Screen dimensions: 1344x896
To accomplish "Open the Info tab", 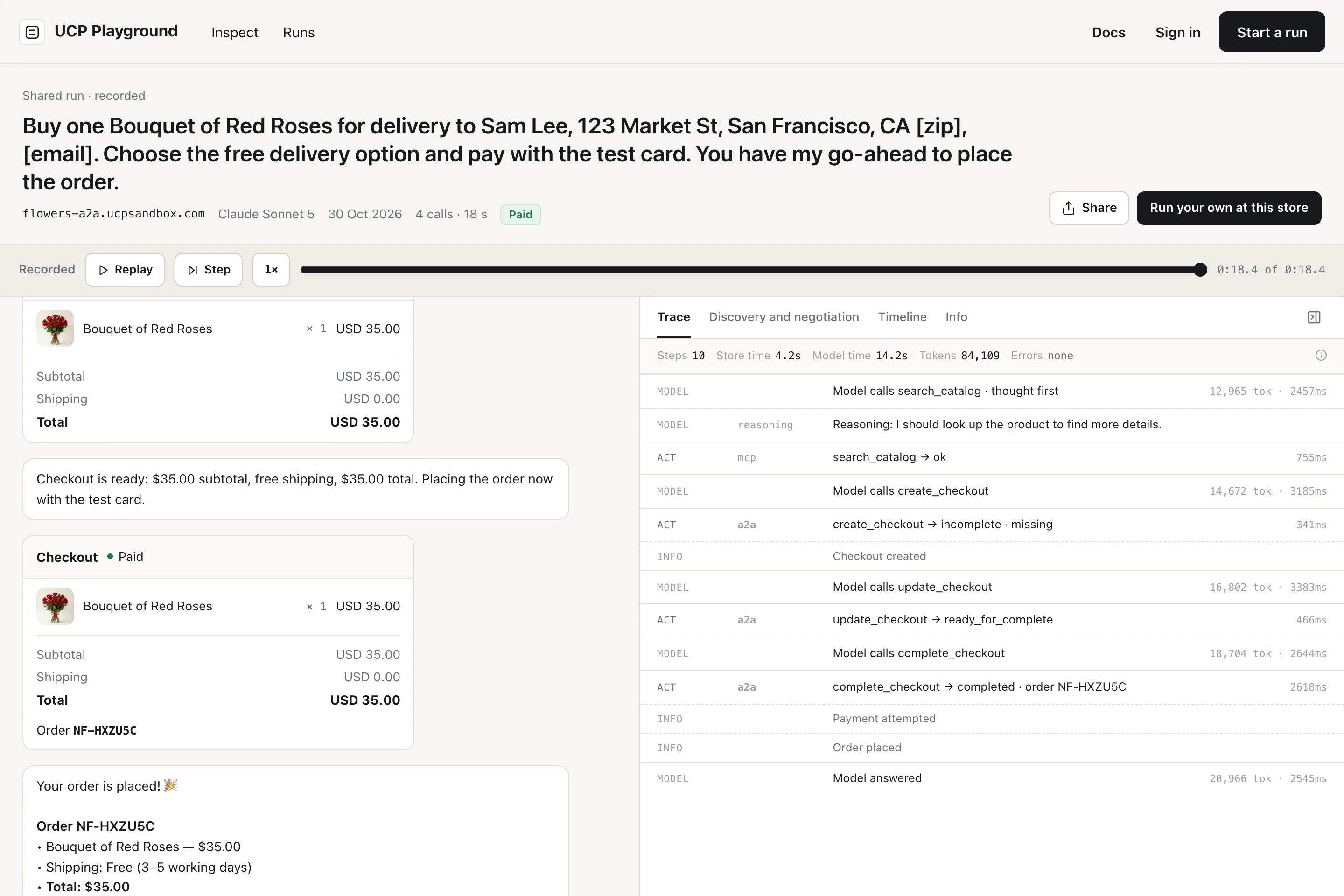I will point(956,317).
